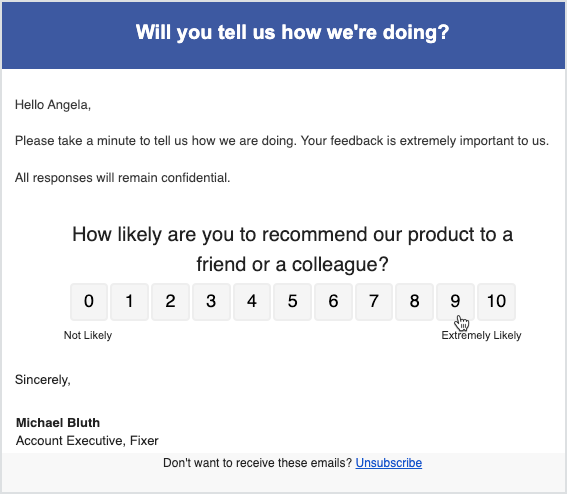The image size is (567, 494).
Task: Pick rating 4 in the survey
Action: [x=252, y=302]
